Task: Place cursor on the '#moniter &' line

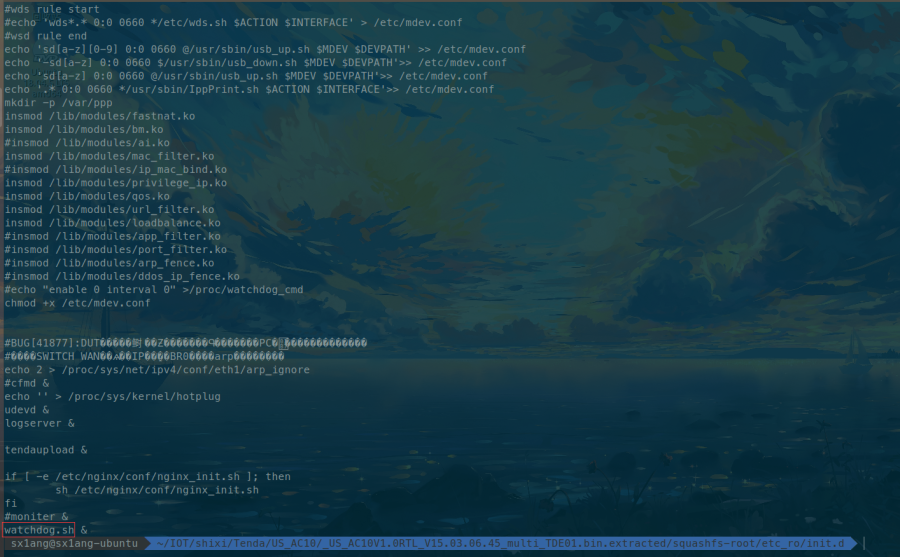Action: pyautogui.click(x=36, y=516)
